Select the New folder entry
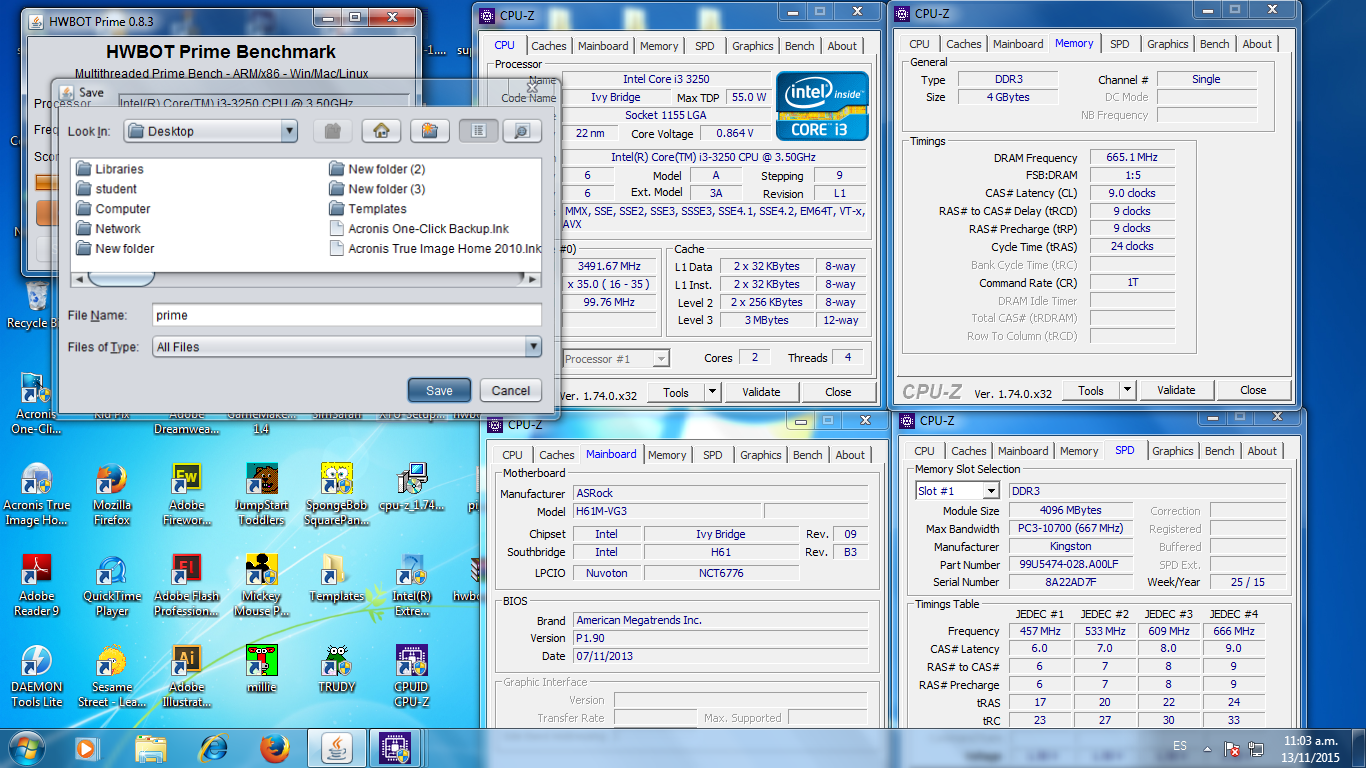This screenshot has width=1366, height=768. [115, 249]
